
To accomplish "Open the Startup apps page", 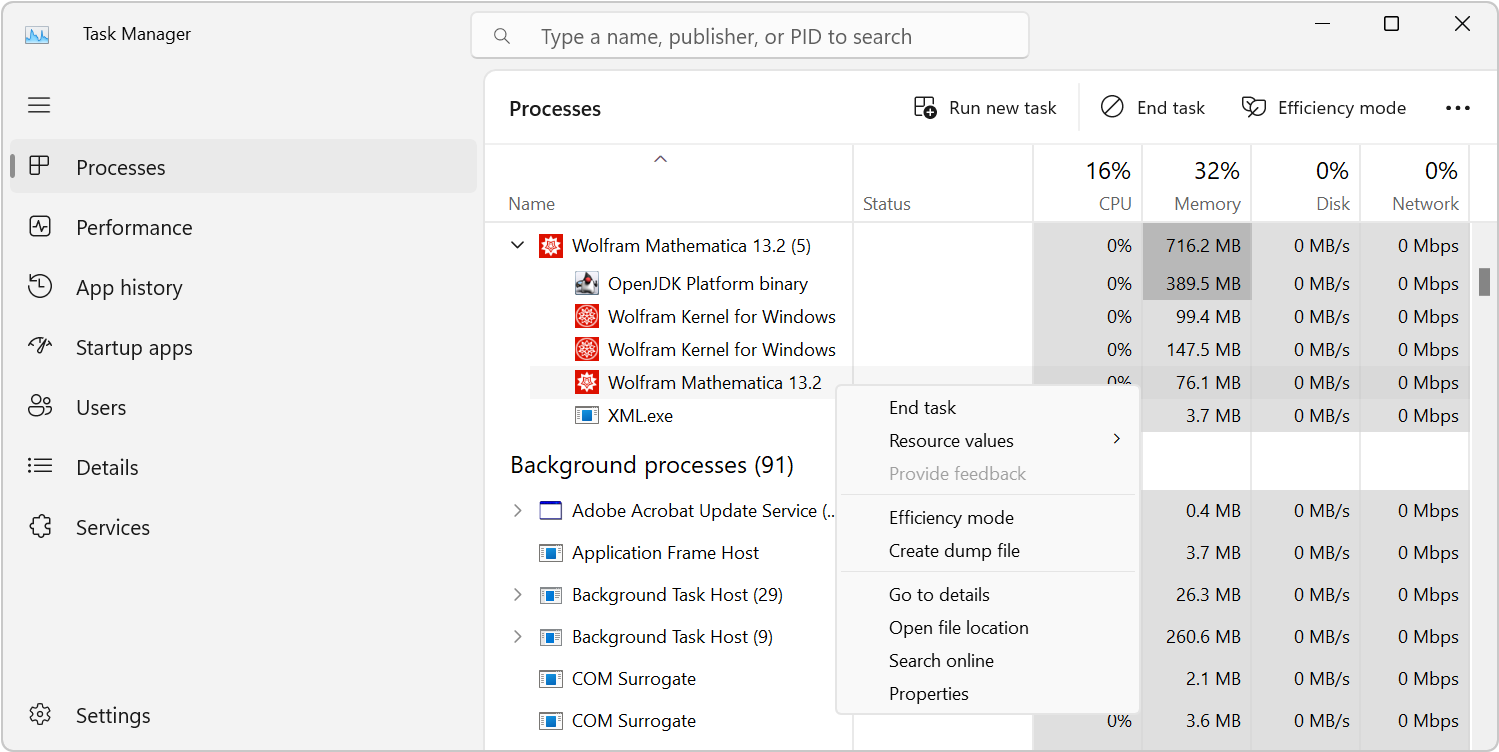I will point(243,347).
